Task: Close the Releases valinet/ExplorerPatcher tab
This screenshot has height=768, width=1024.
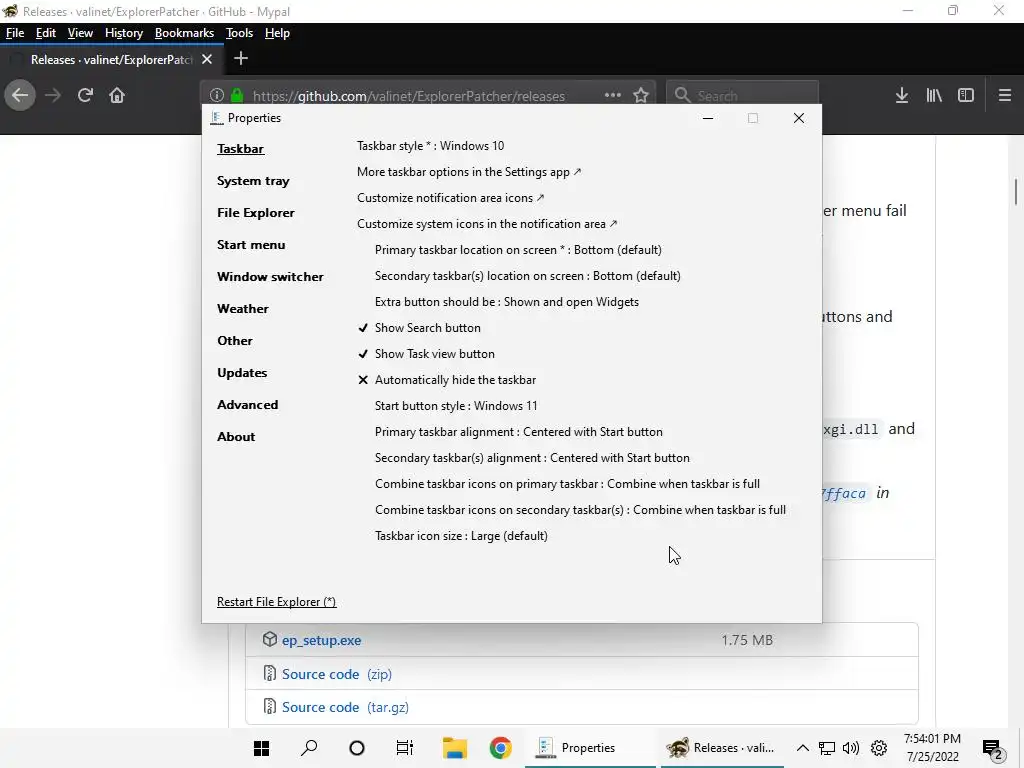Action: [207, 59]
